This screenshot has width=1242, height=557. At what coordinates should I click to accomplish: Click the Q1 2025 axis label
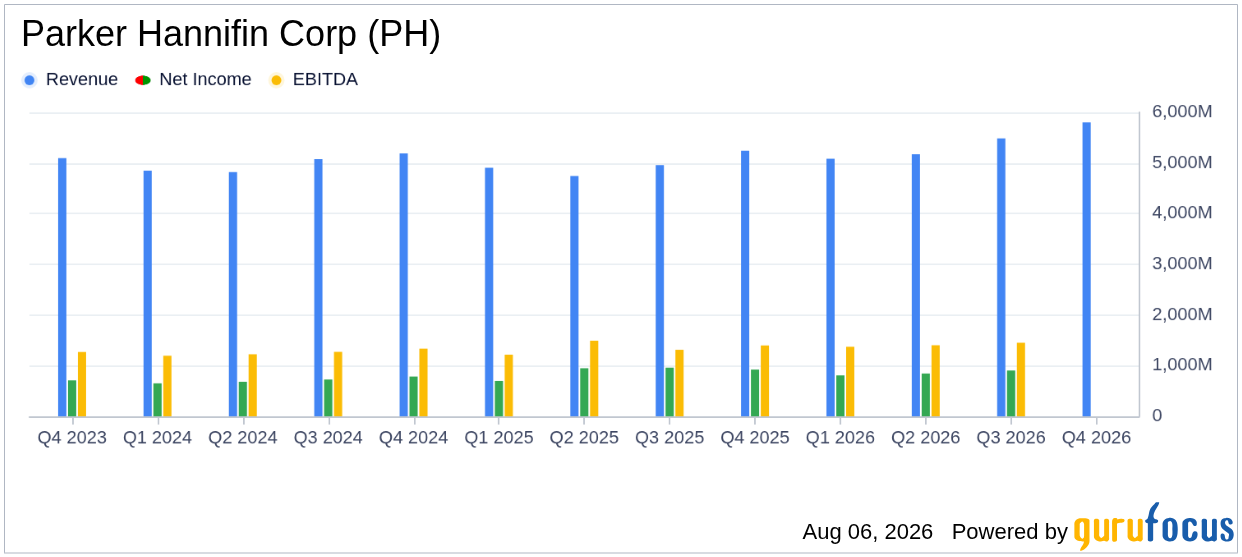[499, 438]
